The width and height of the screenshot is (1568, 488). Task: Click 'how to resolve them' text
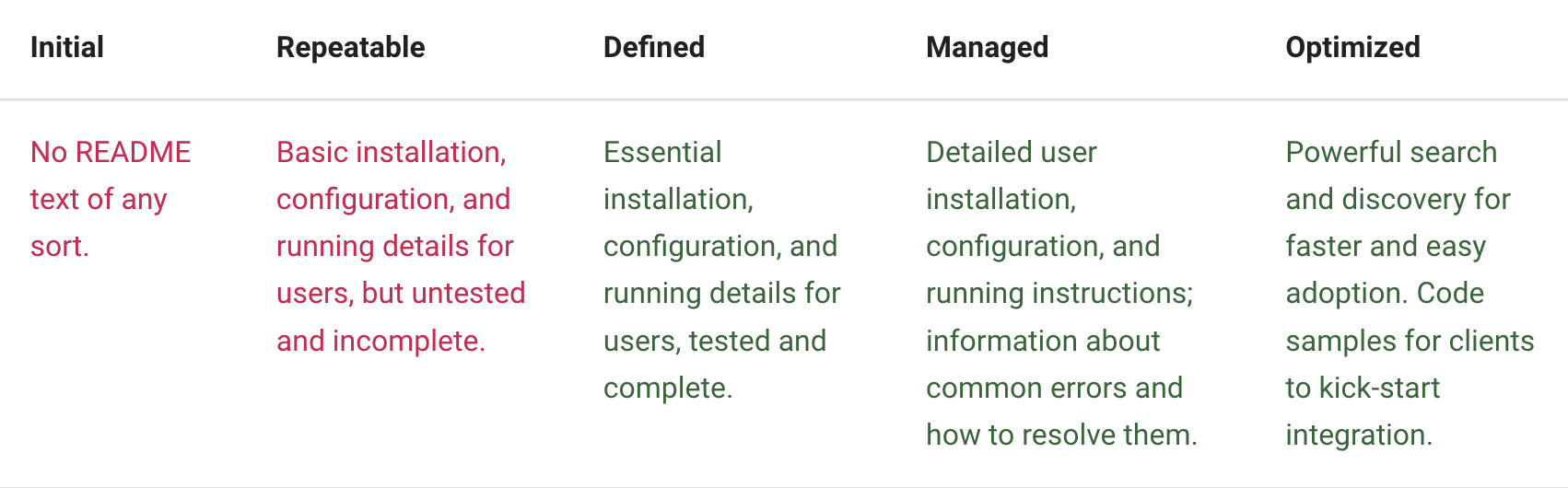click(1061, 435)
